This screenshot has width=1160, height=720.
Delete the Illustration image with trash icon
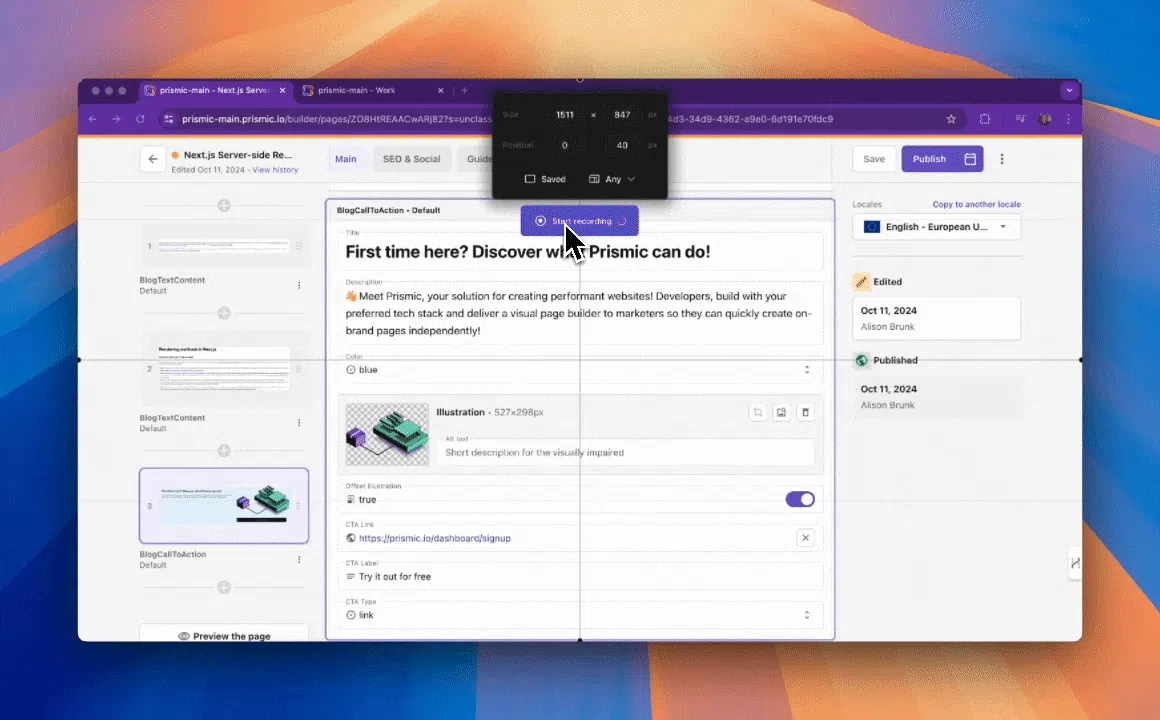click(806, 412)
